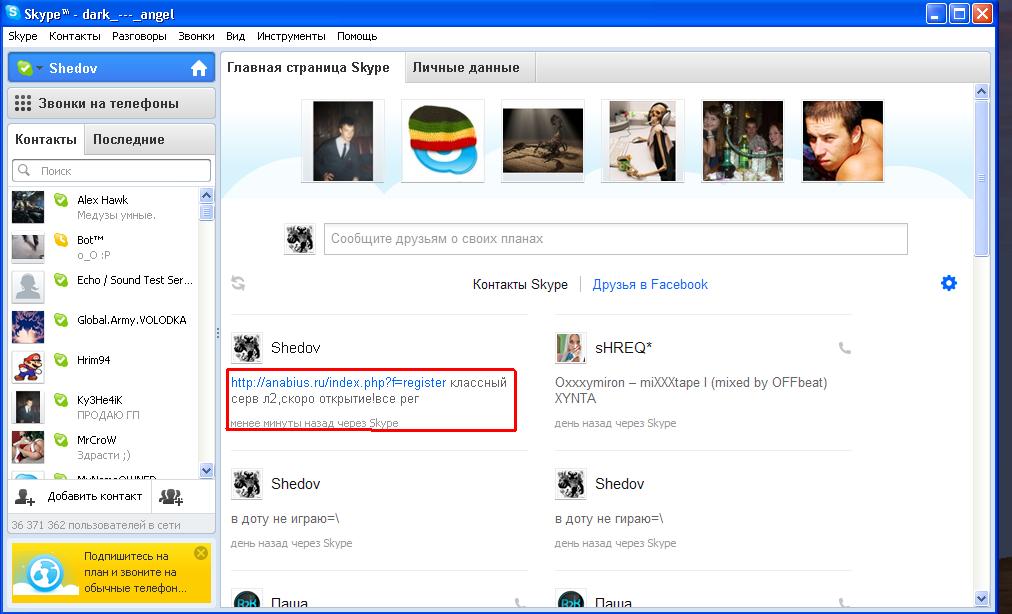Image resolution: width=1012 pixels, height=614 pixels.
Task: Click the create group icon
Action: pyautogui.click(x=171, y=496)
